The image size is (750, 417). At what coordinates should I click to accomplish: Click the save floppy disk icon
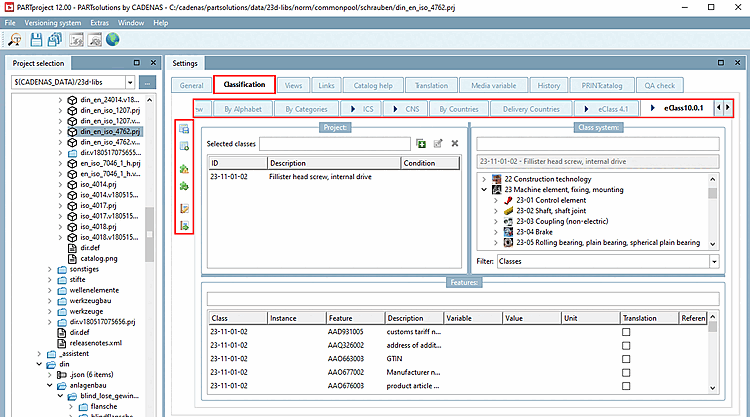36,40
